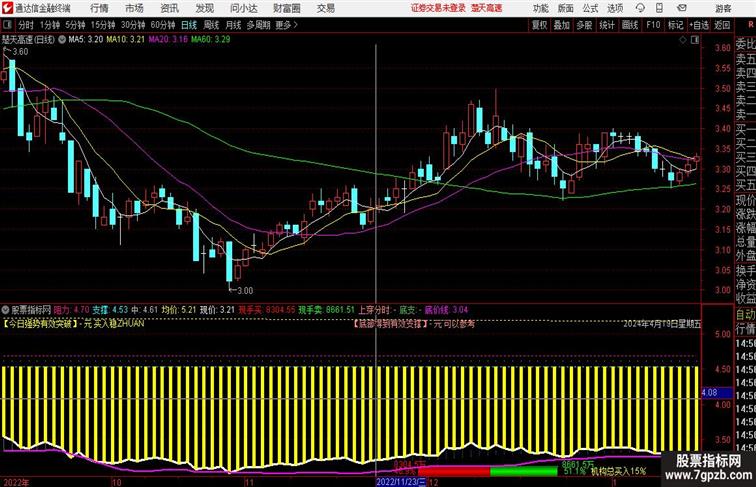Toggle the left panel icon beside 分时
Screen dimensions: 756x487
(x=7, y=25)
